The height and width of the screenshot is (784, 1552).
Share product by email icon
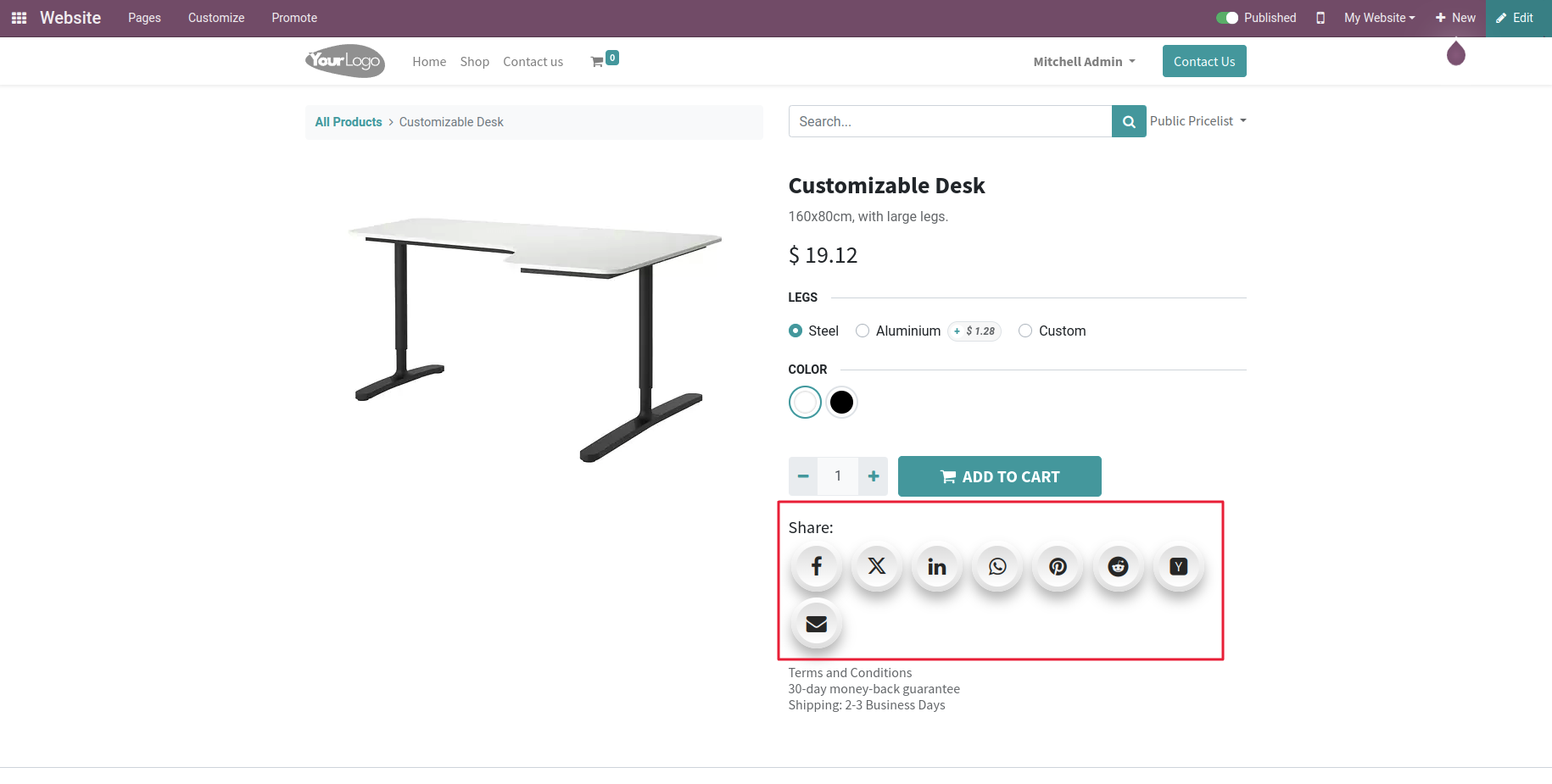coord(816,624)
